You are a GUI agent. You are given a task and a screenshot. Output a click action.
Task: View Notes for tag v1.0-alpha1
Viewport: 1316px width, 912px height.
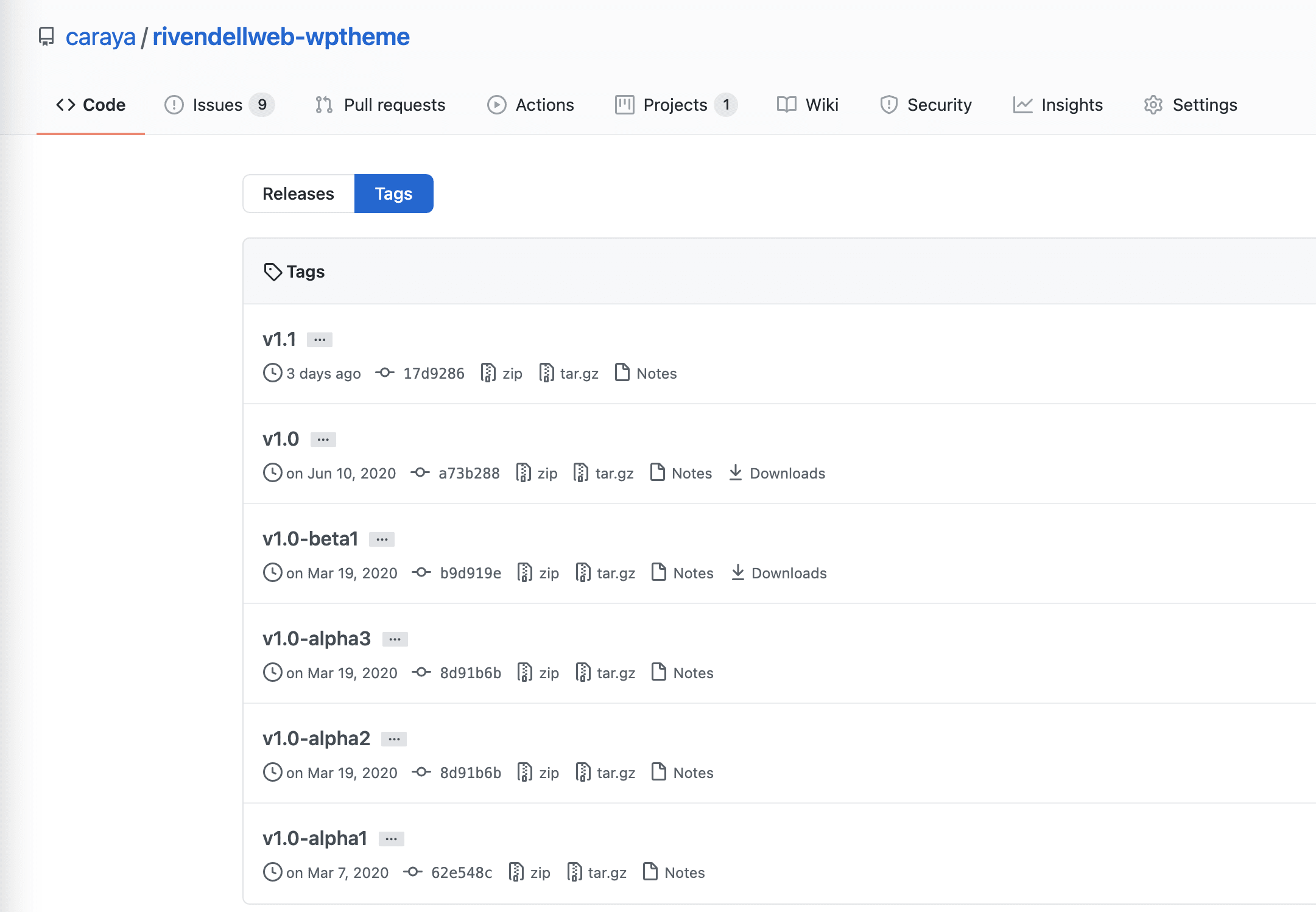674,872
